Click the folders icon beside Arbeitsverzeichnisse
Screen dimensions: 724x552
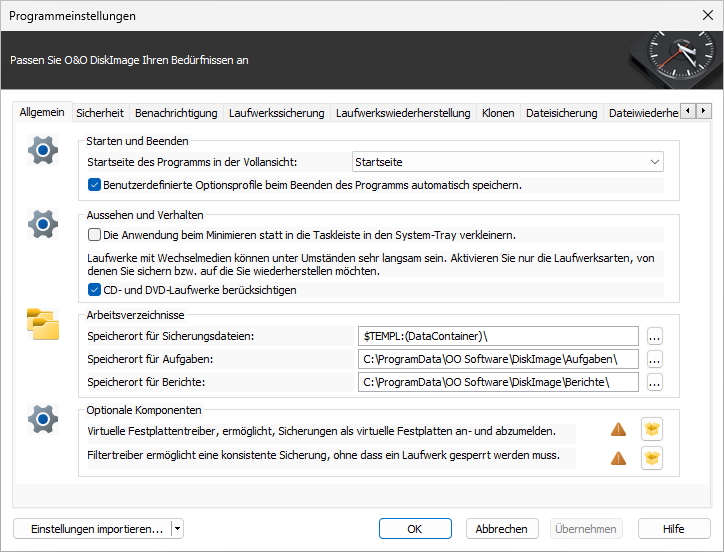click(43, 324)
